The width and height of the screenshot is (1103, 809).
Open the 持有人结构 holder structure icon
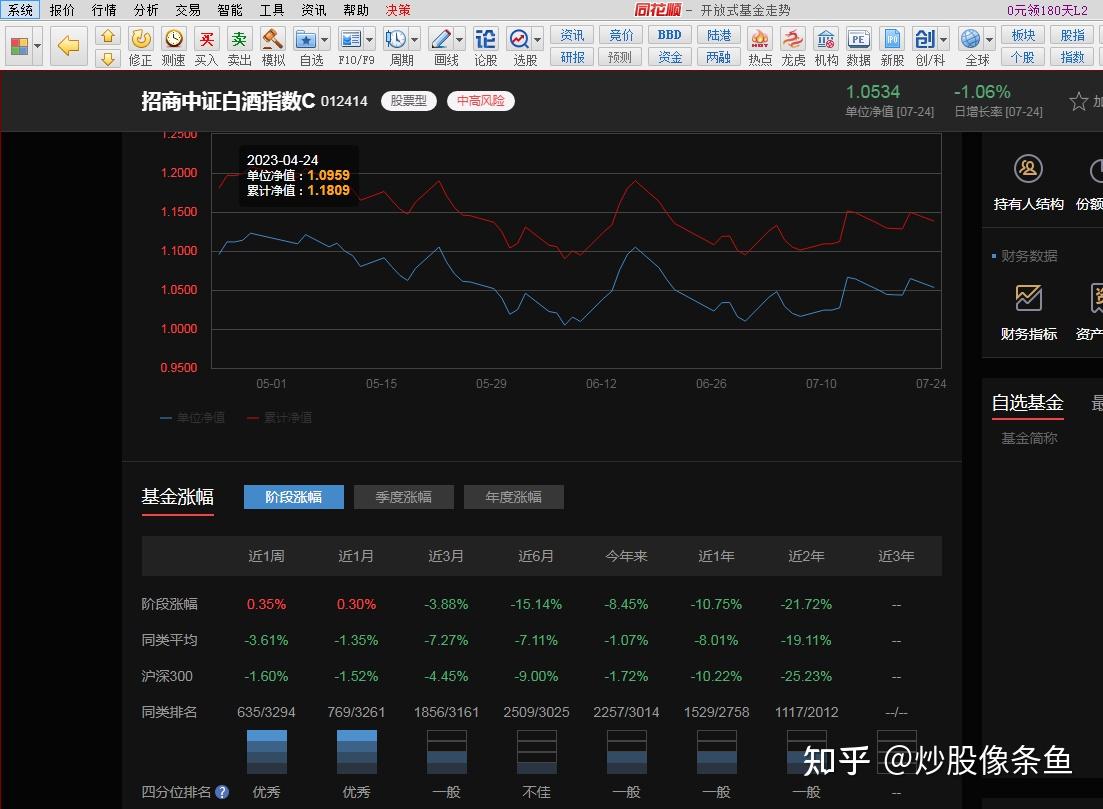click(x=1028, y=184)
